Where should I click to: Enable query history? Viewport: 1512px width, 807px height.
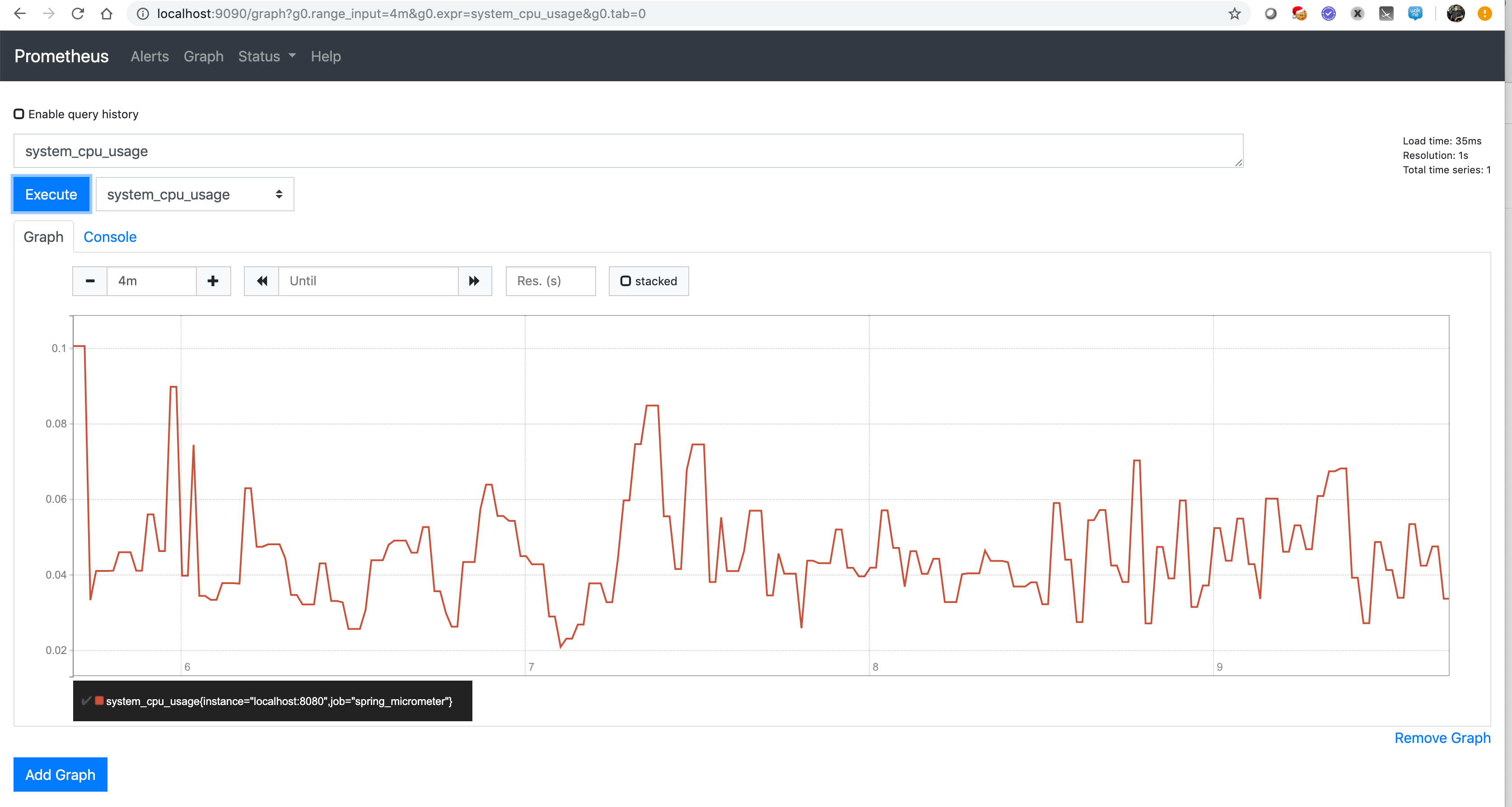click(18, 114)
